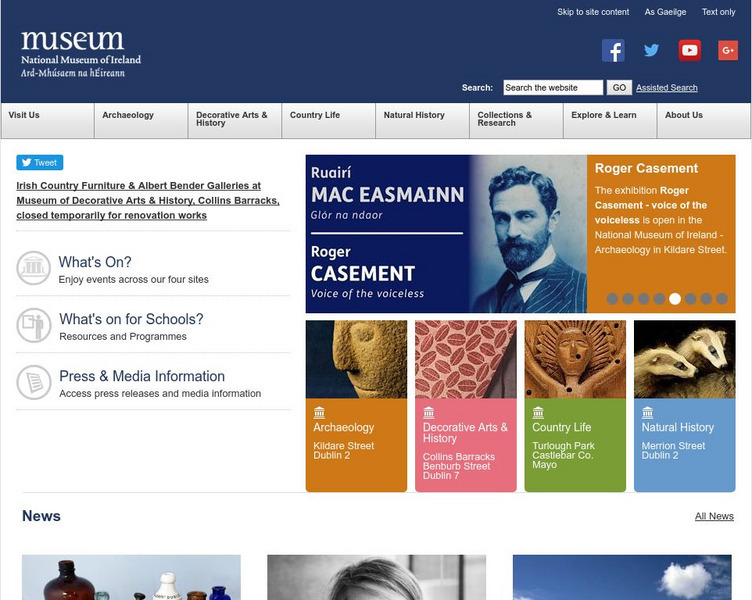The width and height of the screenshot is (752, 600).
Task: Open Decorative Arts & History card title
Action: pos(465,433)
